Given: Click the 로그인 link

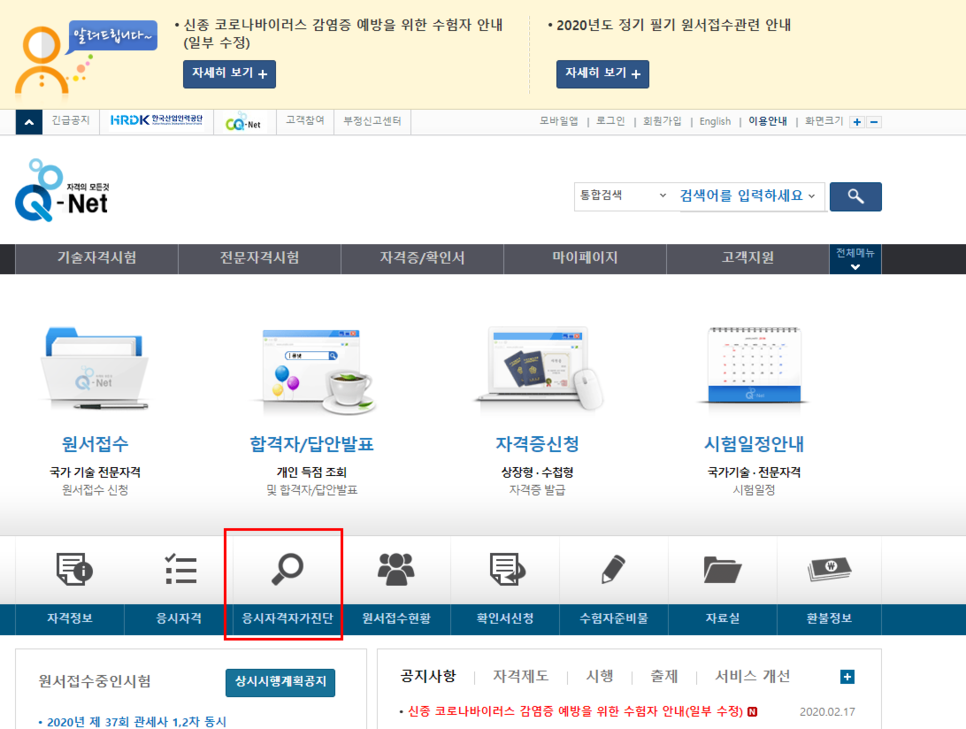Looking at the screenshot, I should coord(610,122).
